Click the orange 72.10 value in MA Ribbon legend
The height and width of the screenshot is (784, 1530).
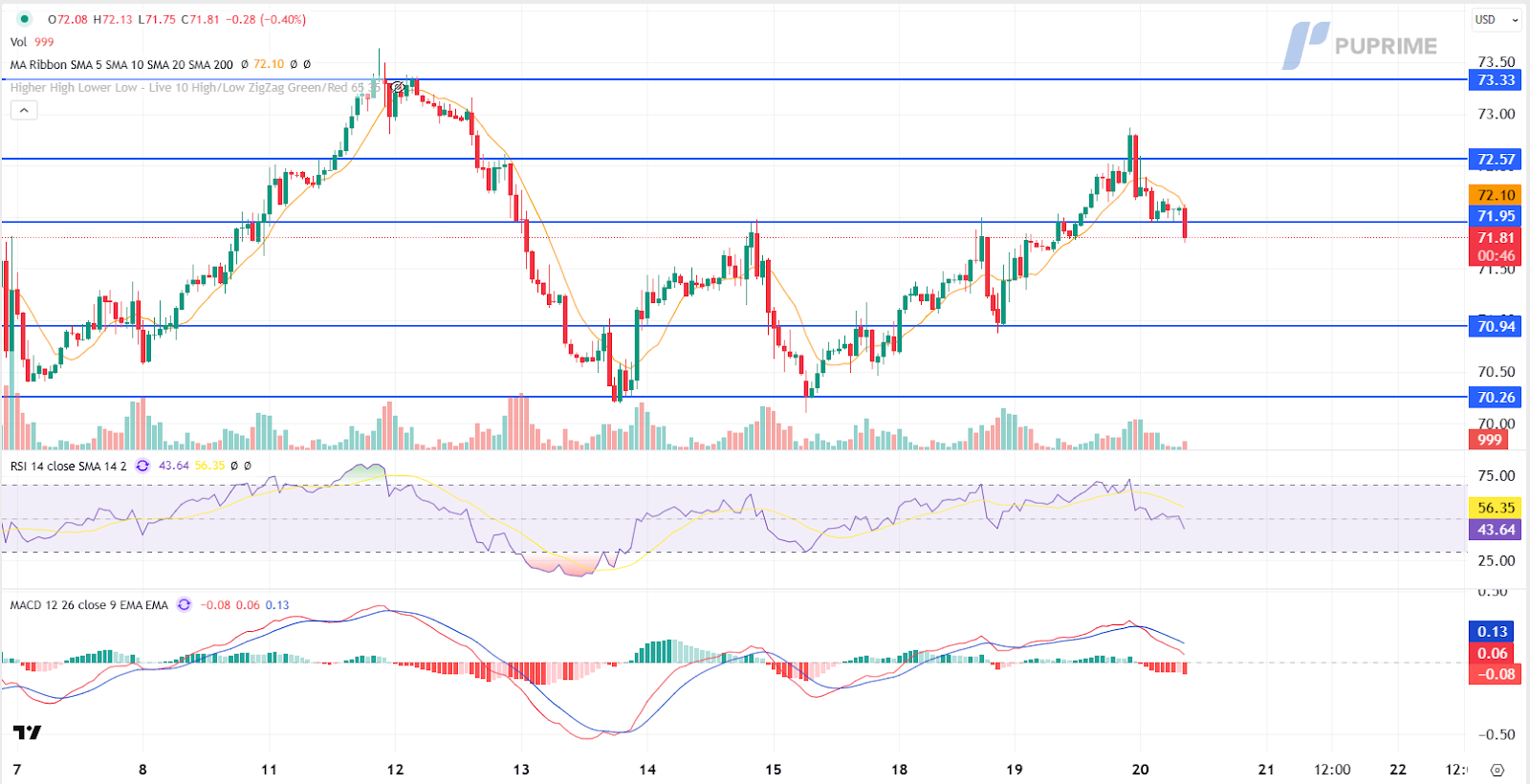269,64
